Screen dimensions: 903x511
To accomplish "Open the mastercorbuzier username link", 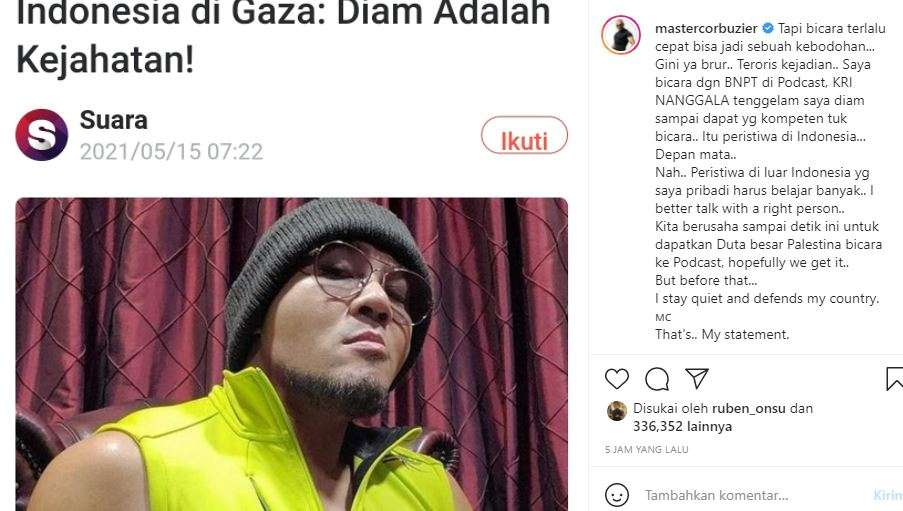I will 706,28.
